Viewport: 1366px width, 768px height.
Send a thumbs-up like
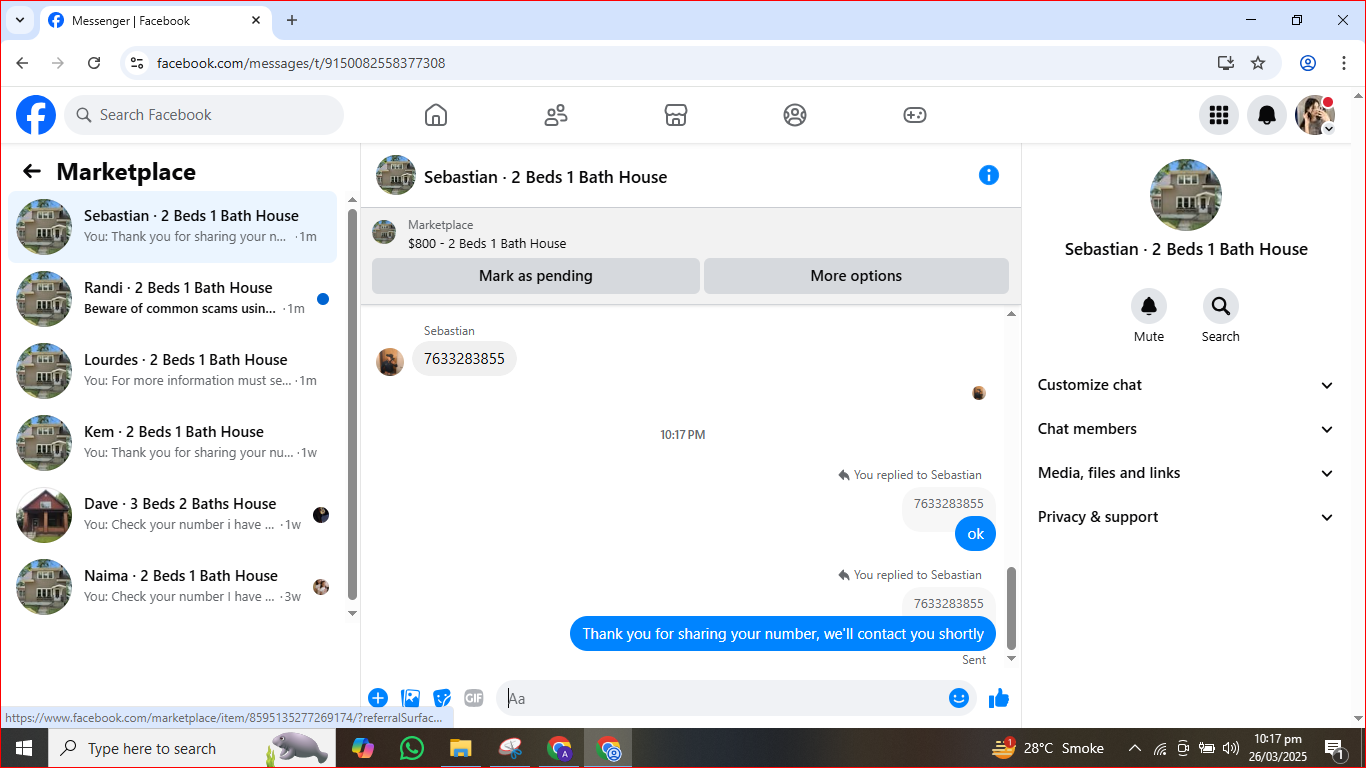[999, 698]
